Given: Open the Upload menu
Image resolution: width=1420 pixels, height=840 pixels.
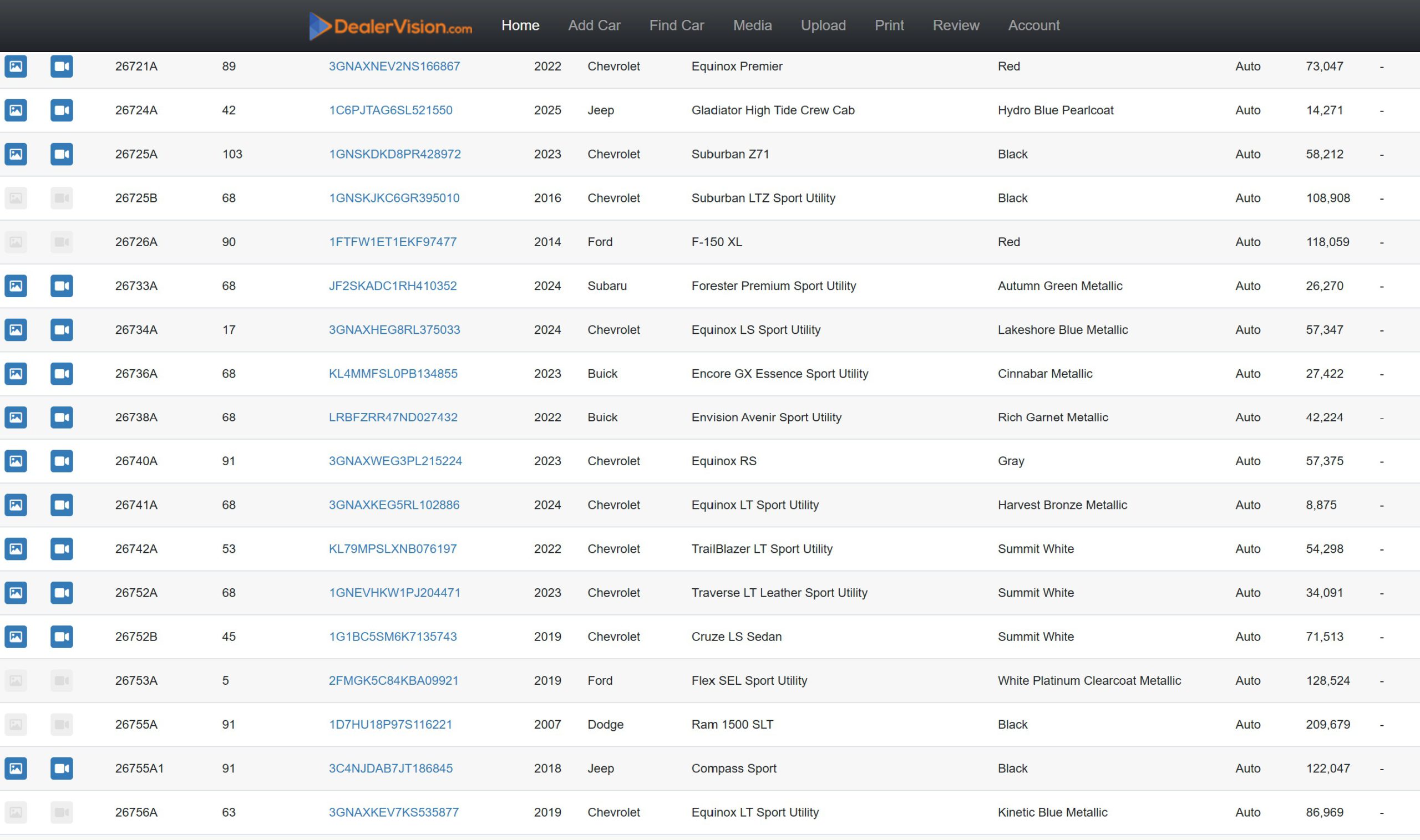Looking at the screenshot, I should [823, 26].
